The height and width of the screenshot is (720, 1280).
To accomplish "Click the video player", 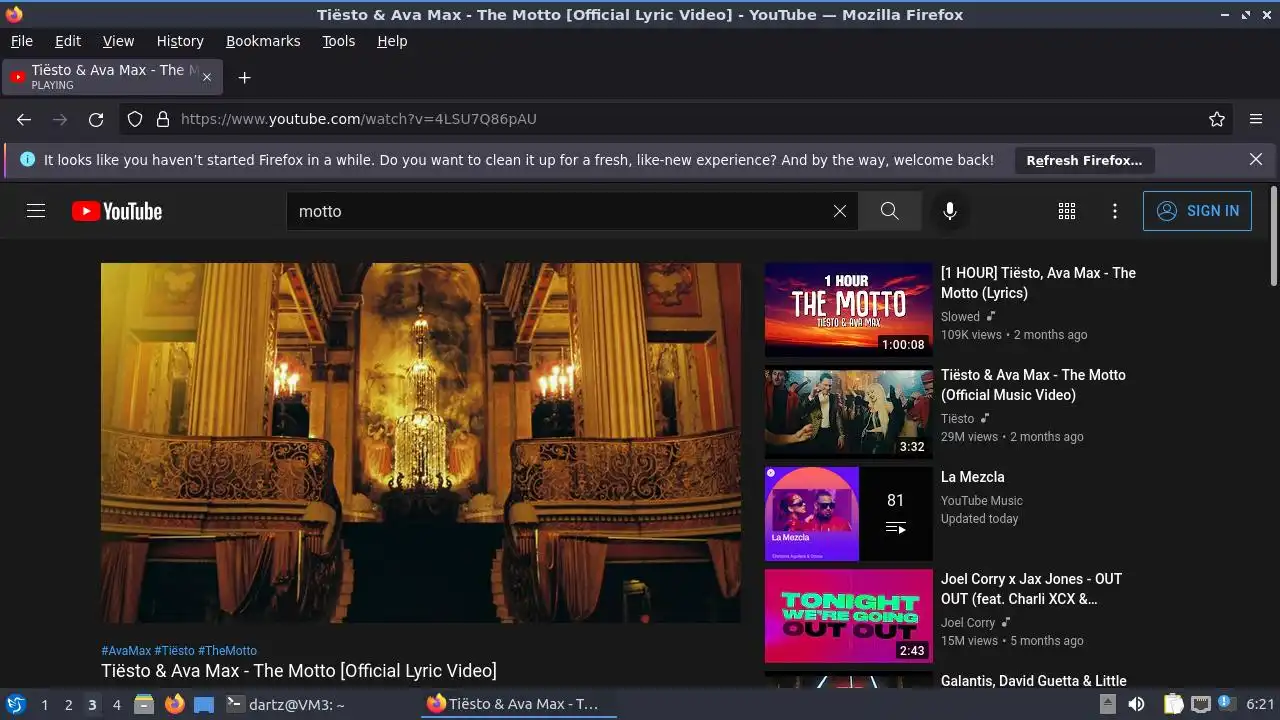I will [421, 443].
